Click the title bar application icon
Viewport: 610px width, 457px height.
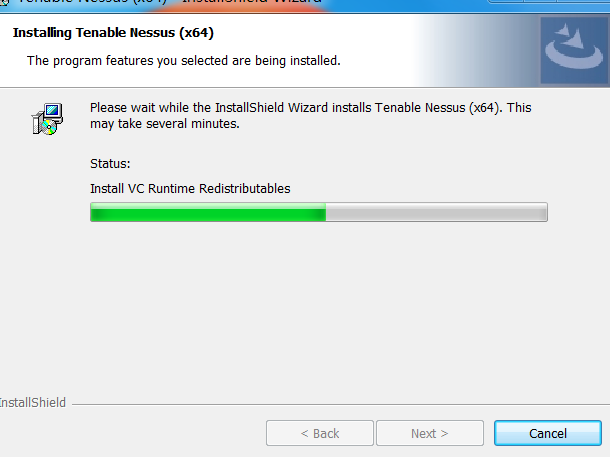pos(4,2)
